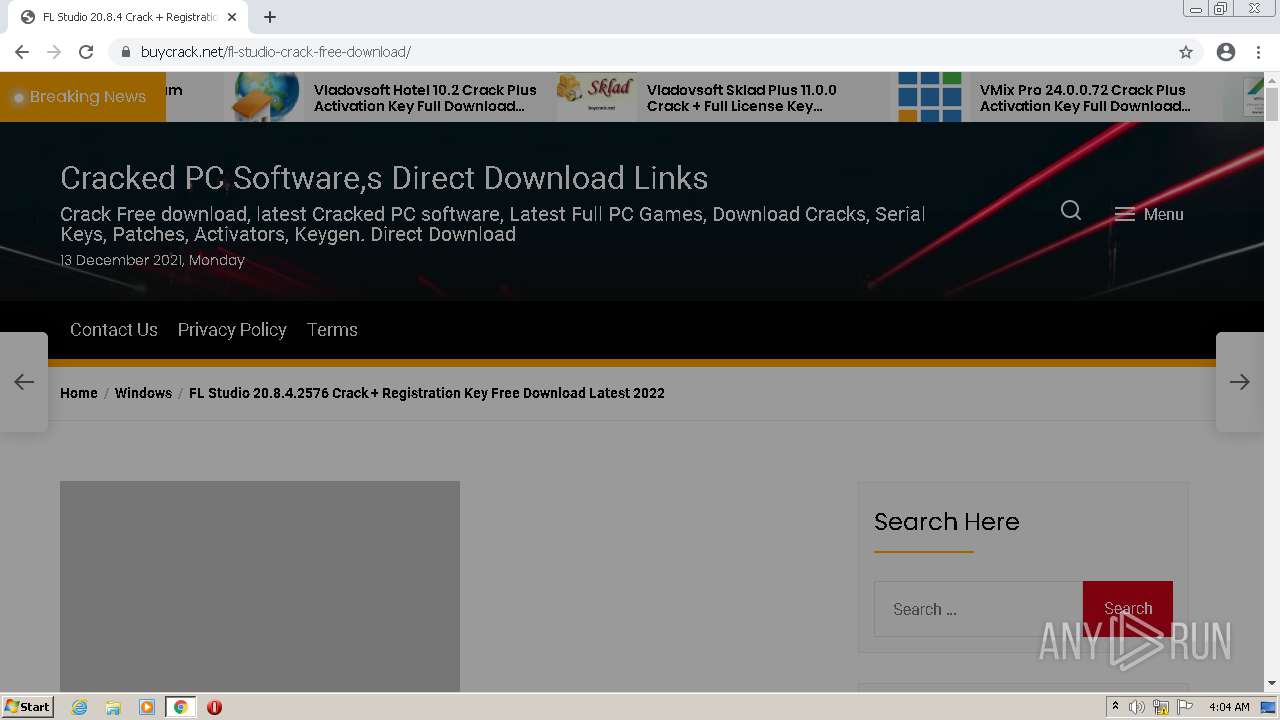Show hidden system tray icons
1280x720 pixels.
click(x=1116, y=707)
